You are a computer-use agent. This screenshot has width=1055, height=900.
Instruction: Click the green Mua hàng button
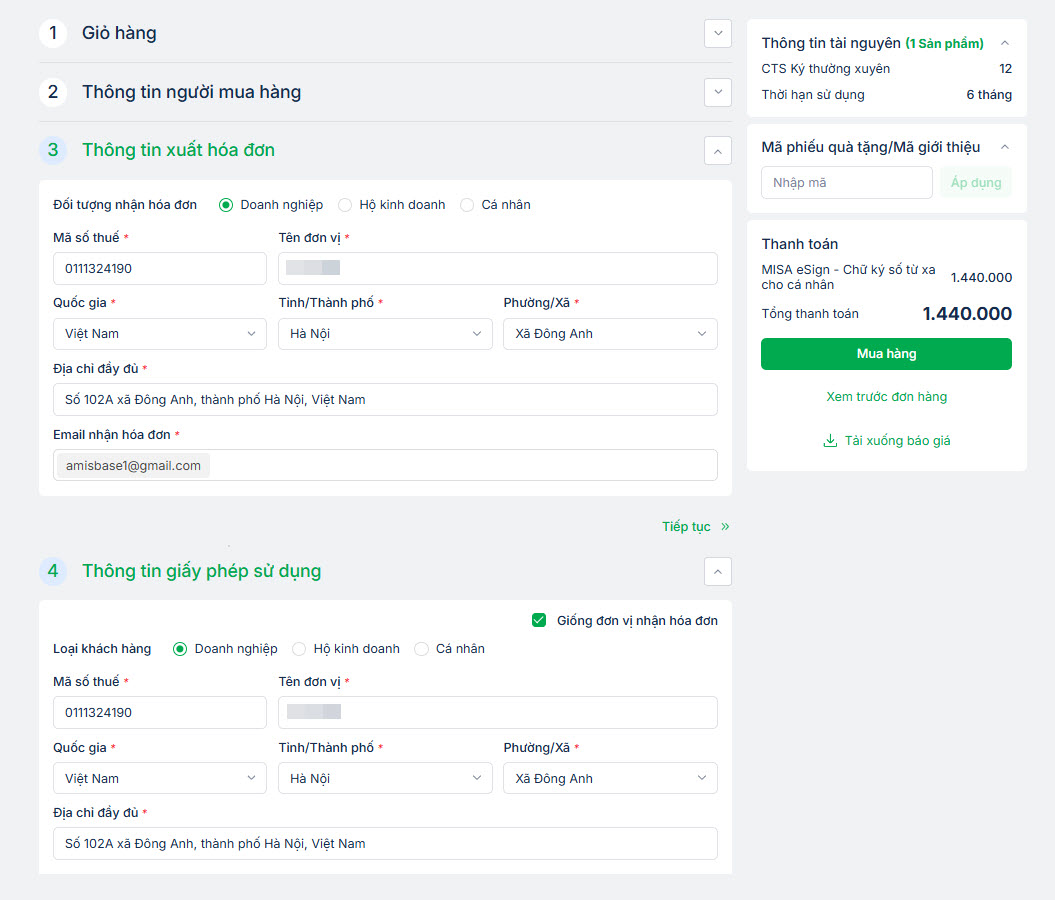[886, 354]
